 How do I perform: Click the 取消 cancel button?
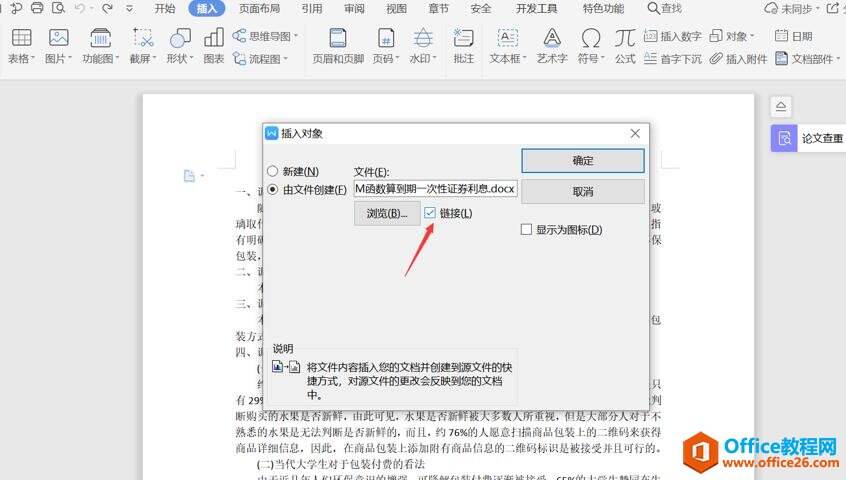tap(583, 191)
